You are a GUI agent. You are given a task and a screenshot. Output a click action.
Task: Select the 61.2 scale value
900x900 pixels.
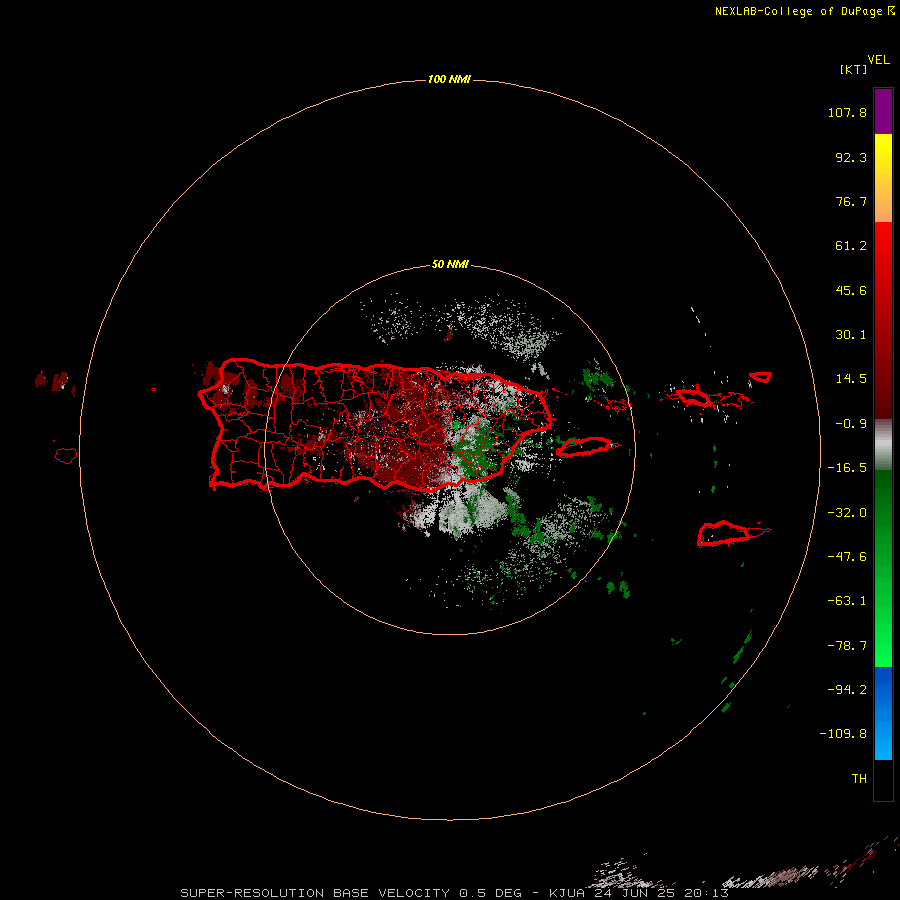pos(851,246)
